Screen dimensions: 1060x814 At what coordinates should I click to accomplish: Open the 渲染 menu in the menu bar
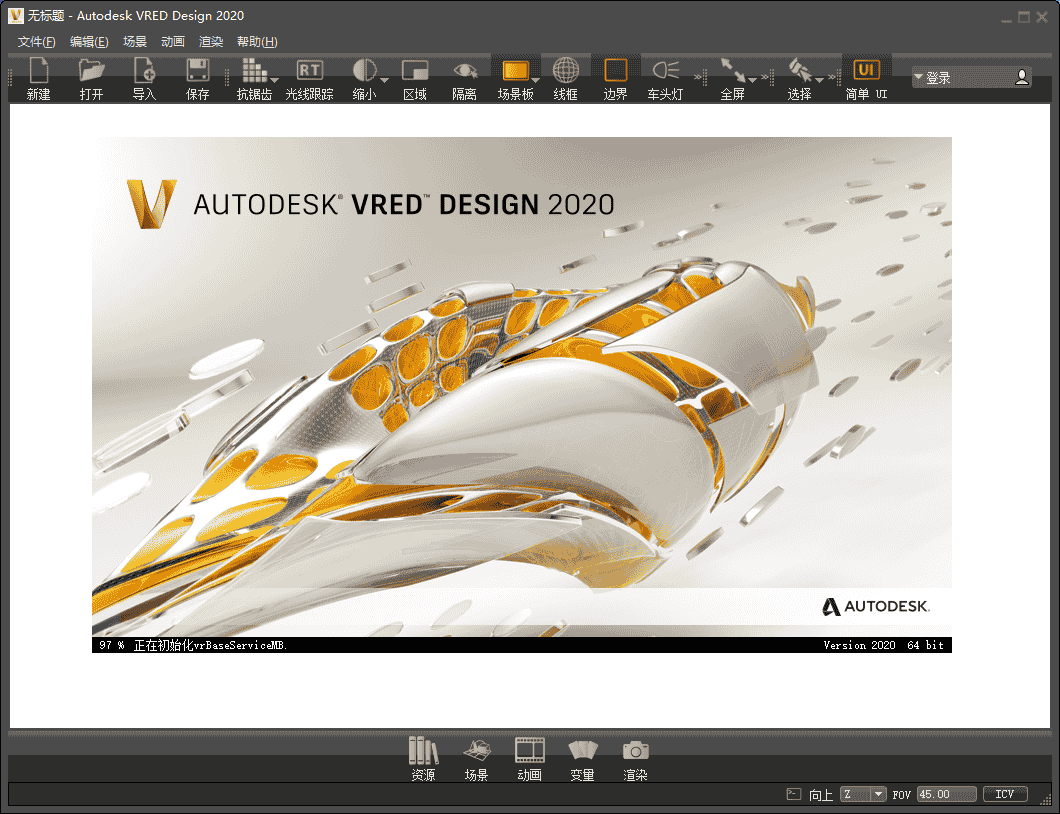pyautogui.click(x=211, y=42)
